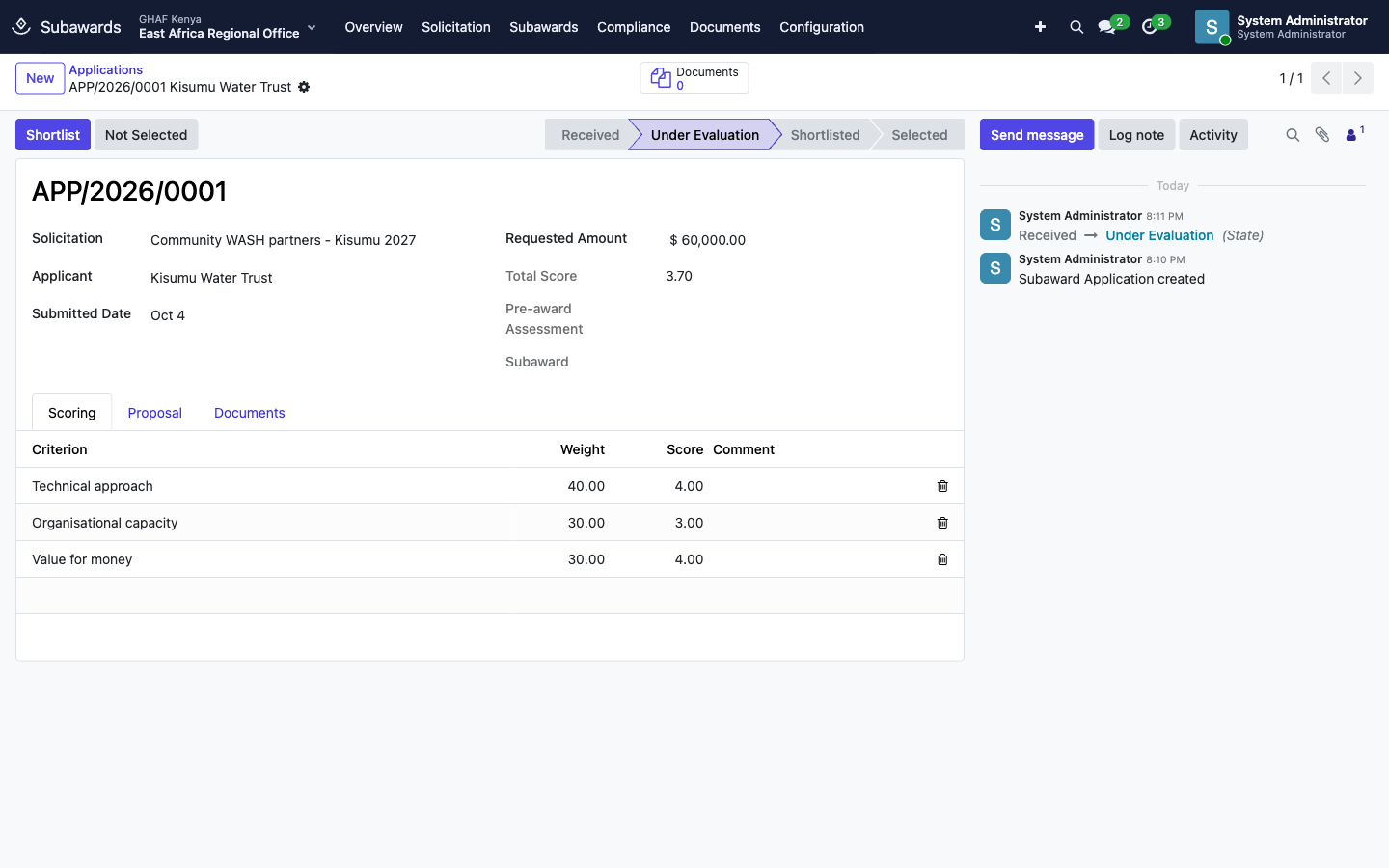Open the Compliance menu
This screenshot has width=1389, height=868.
tap(634, 27)
